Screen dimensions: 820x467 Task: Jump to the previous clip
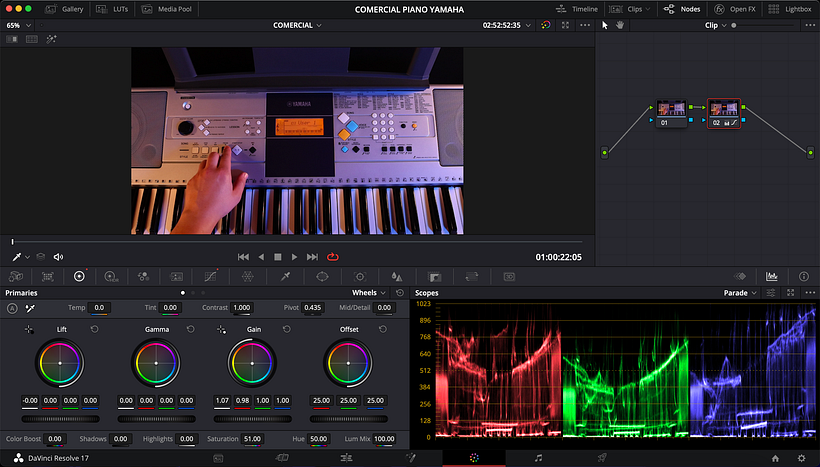[x=243, y=257]
